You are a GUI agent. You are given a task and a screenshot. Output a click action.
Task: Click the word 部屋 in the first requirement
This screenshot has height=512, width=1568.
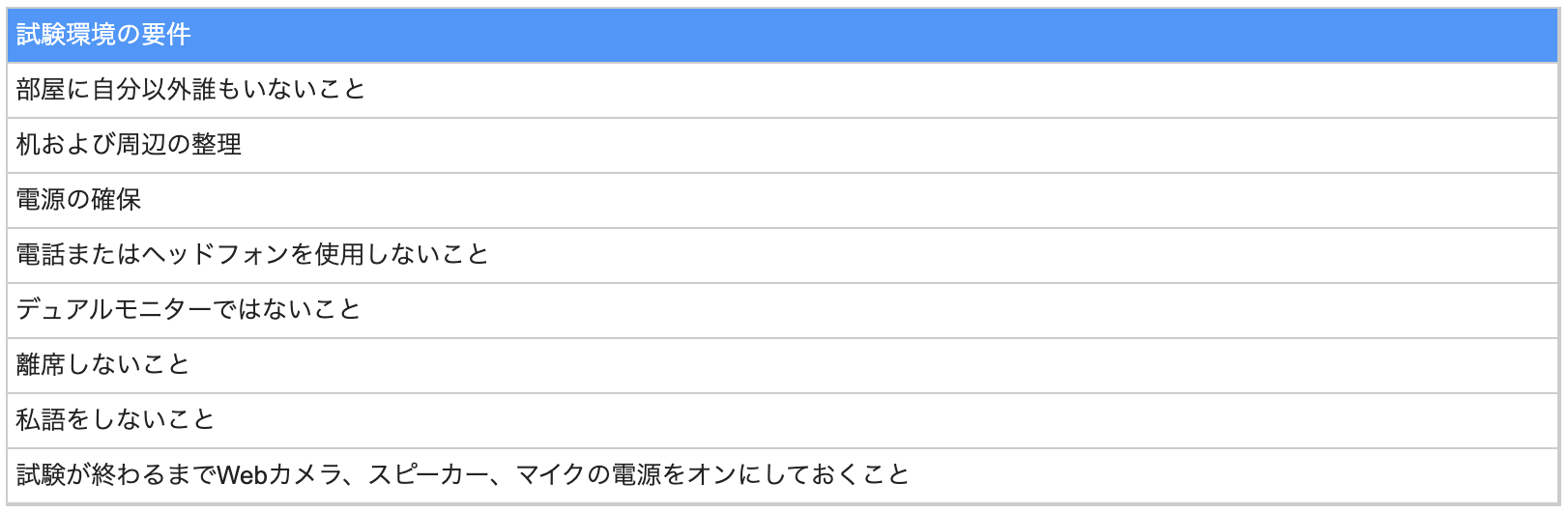click(41, 90)
